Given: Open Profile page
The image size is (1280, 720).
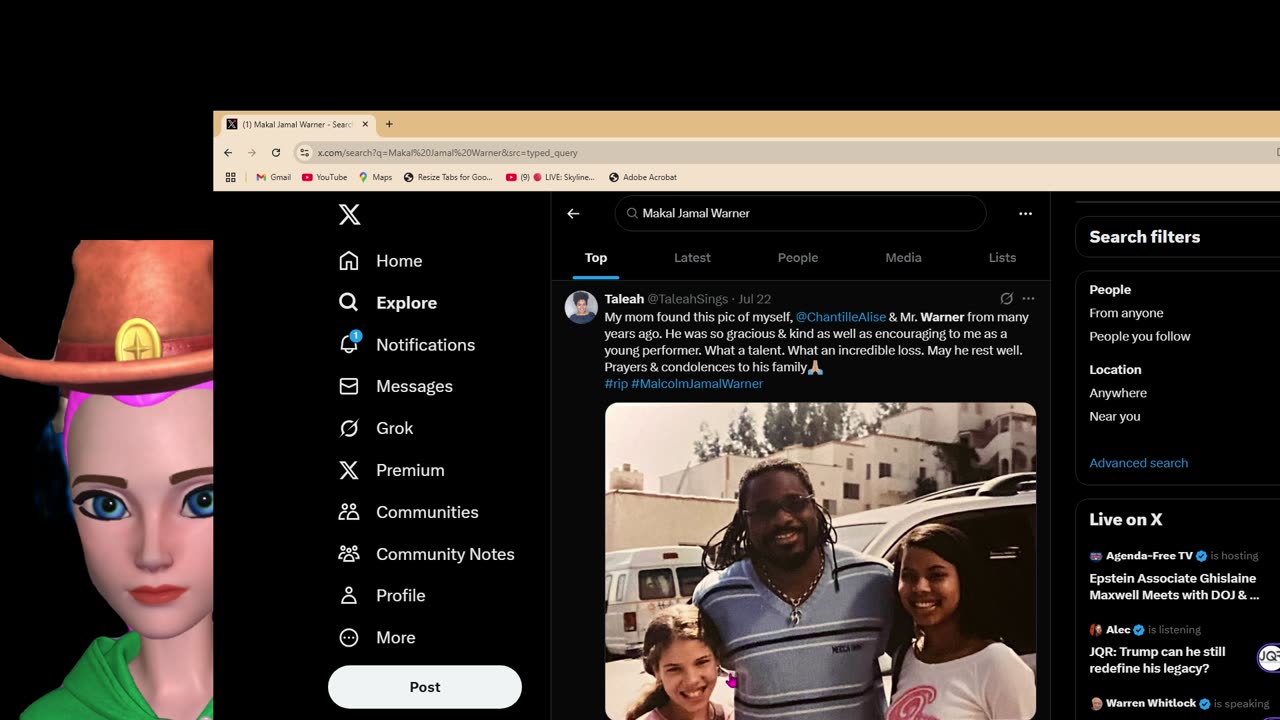Looking at the screenshot, I should (x=382, y=595).
